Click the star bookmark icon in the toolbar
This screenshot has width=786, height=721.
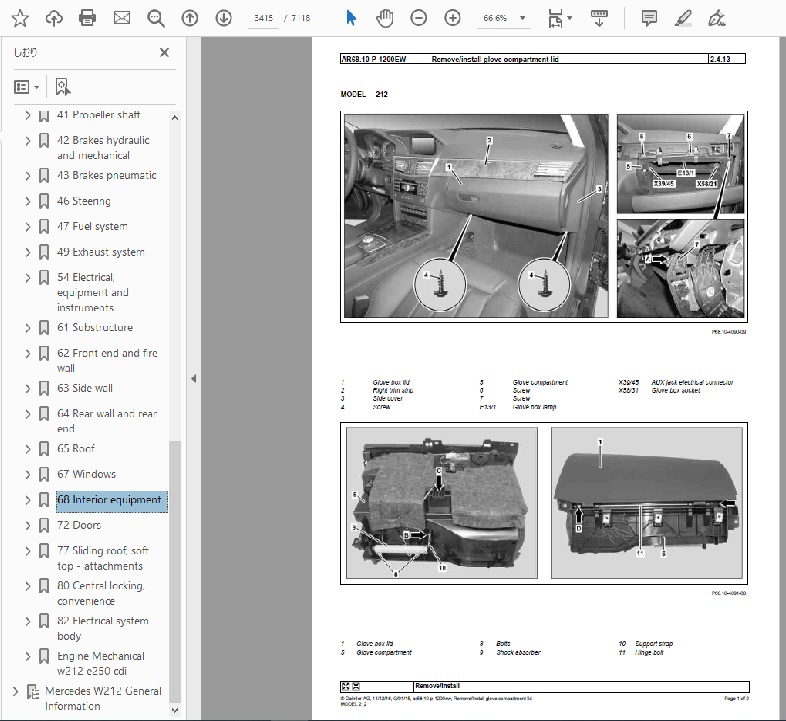pyautogui.click(x=20, y=19)
